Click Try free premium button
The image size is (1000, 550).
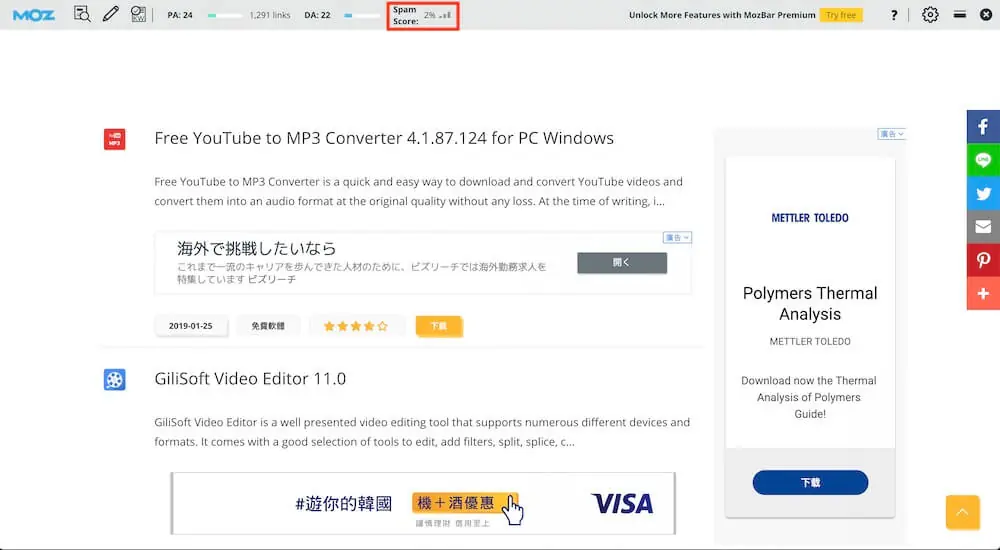point(841,15)
